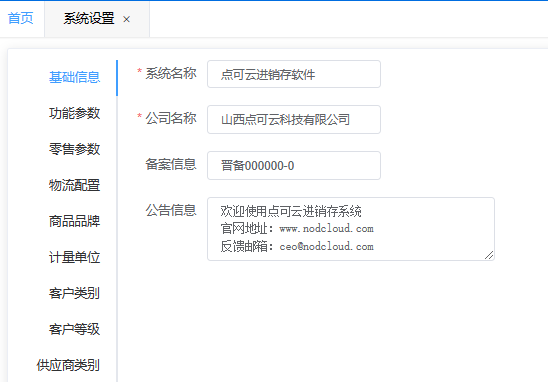
Task: Click the 系统名称 field label
Action: pyautogui.click(x=171, y=73)
